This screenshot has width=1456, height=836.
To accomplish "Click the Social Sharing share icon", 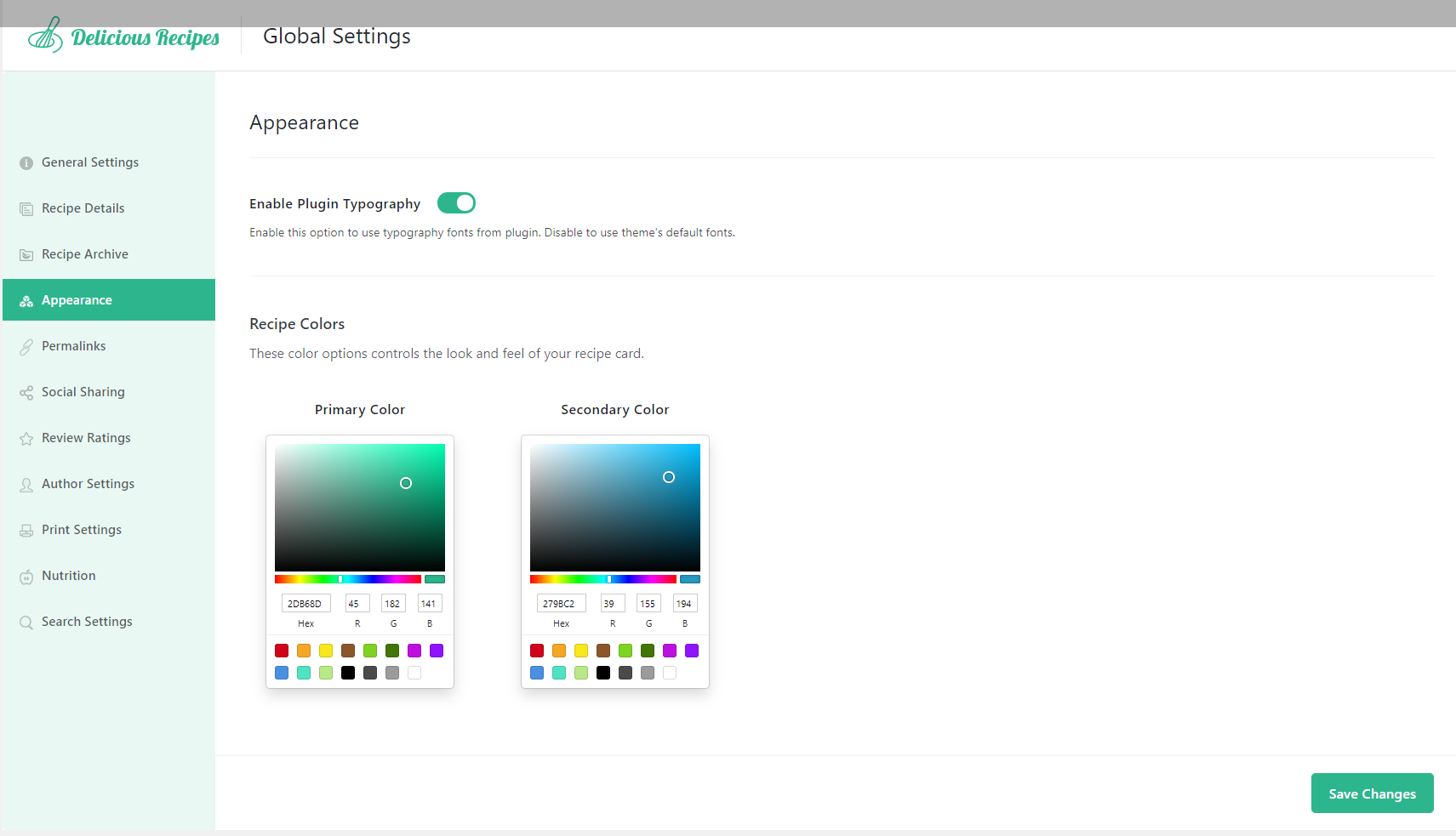I will click(x=26, y=391).
